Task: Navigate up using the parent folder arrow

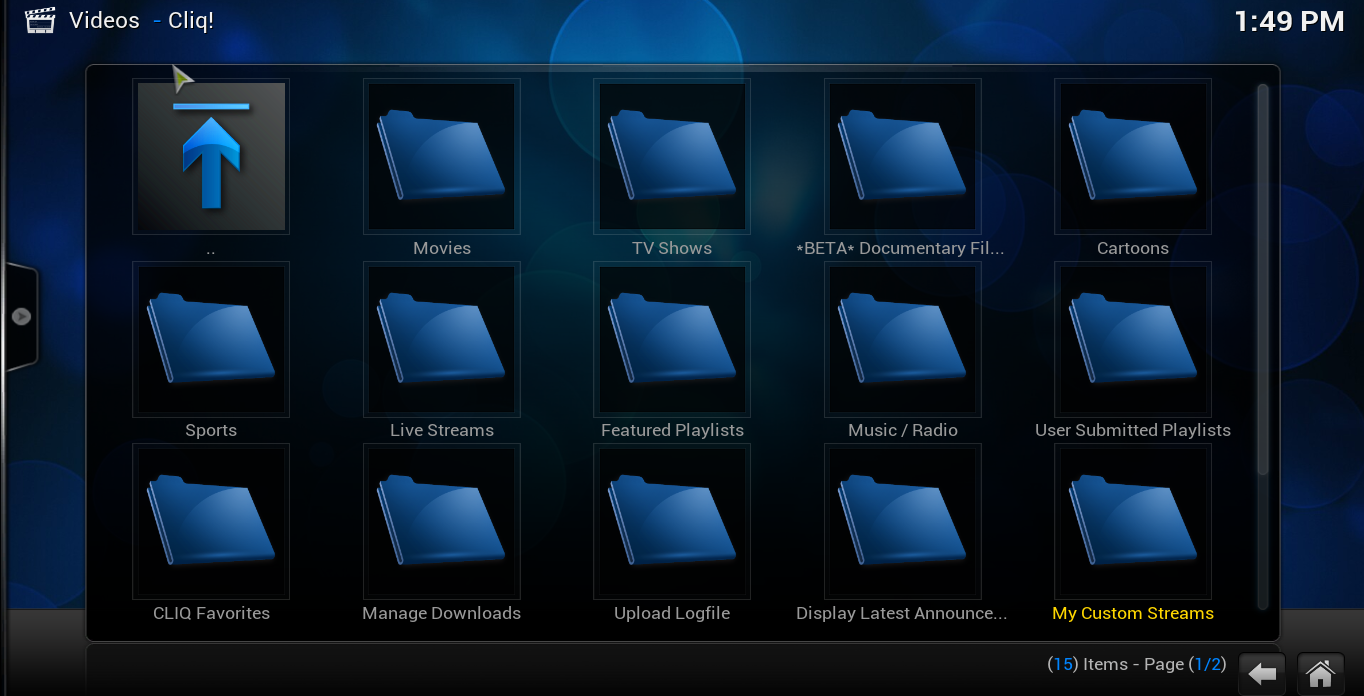Action: (x=210, y=156)
